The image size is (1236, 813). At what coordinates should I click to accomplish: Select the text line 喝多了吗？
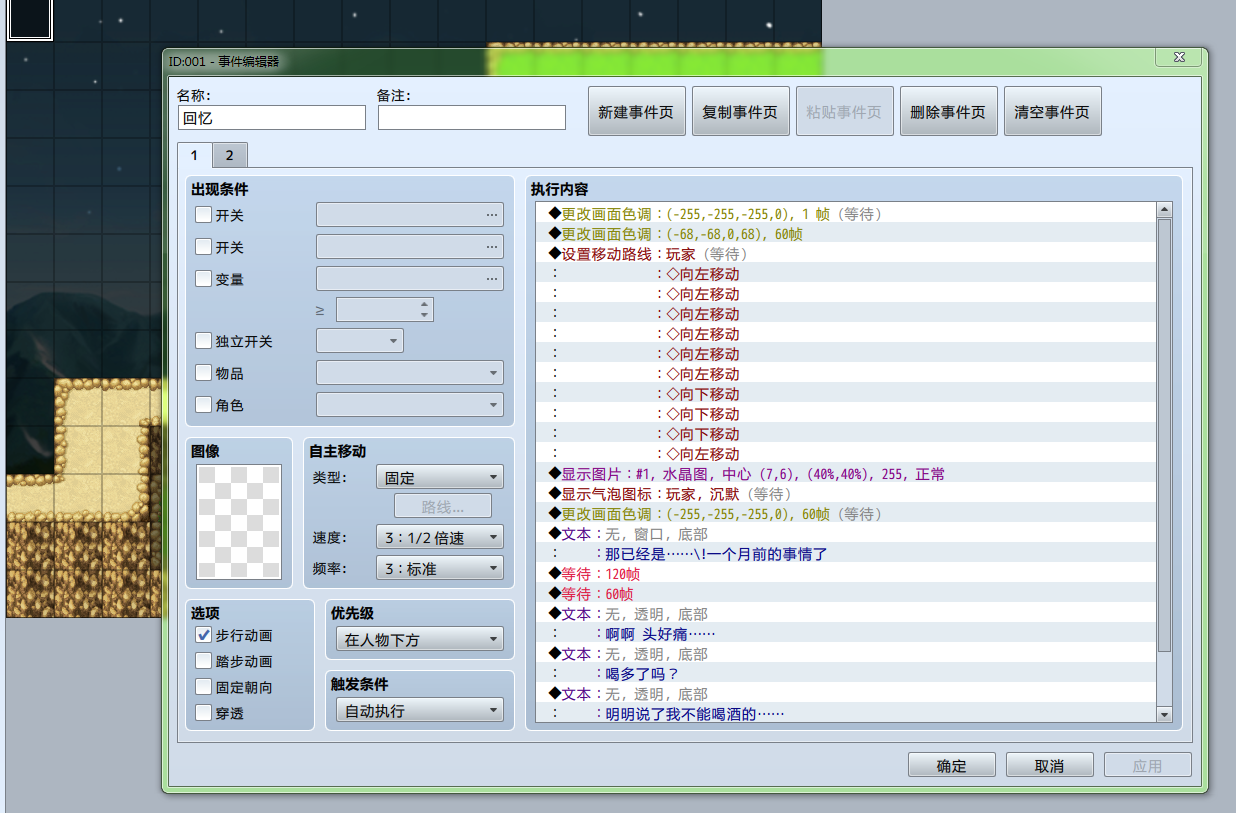845,674
